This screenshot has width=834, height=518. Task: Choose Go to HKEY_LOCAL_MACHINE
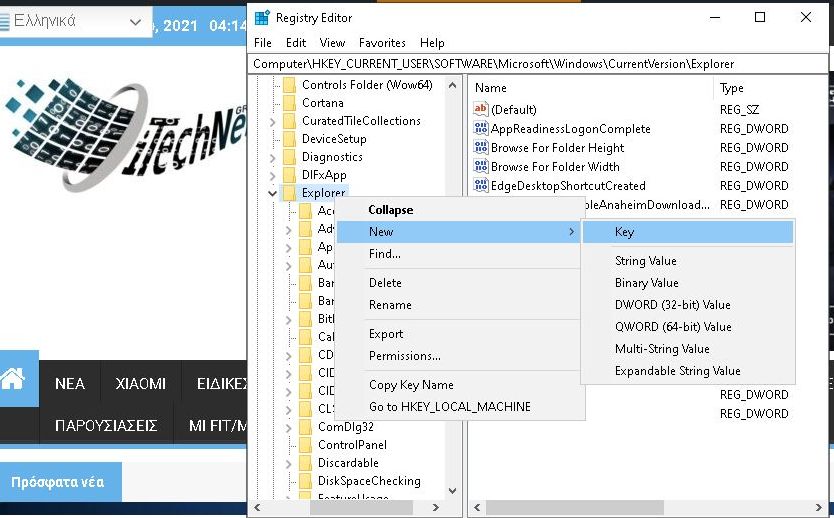coord(458,406)
